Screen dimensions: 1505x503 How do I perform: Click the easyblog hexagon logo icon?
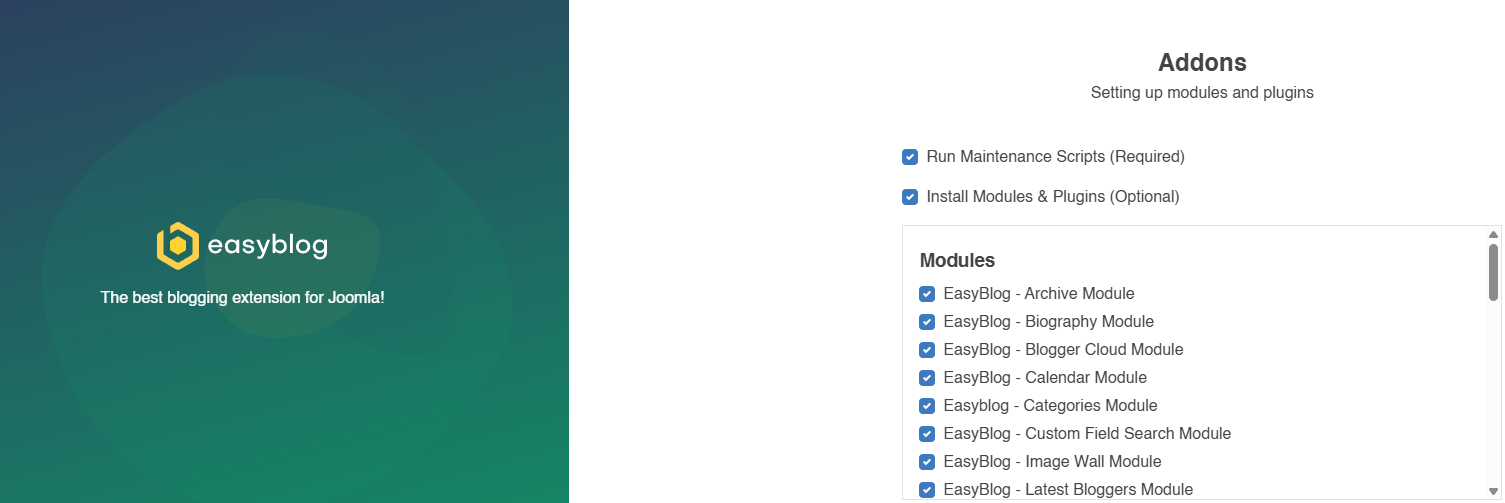(x=177, y=246)
